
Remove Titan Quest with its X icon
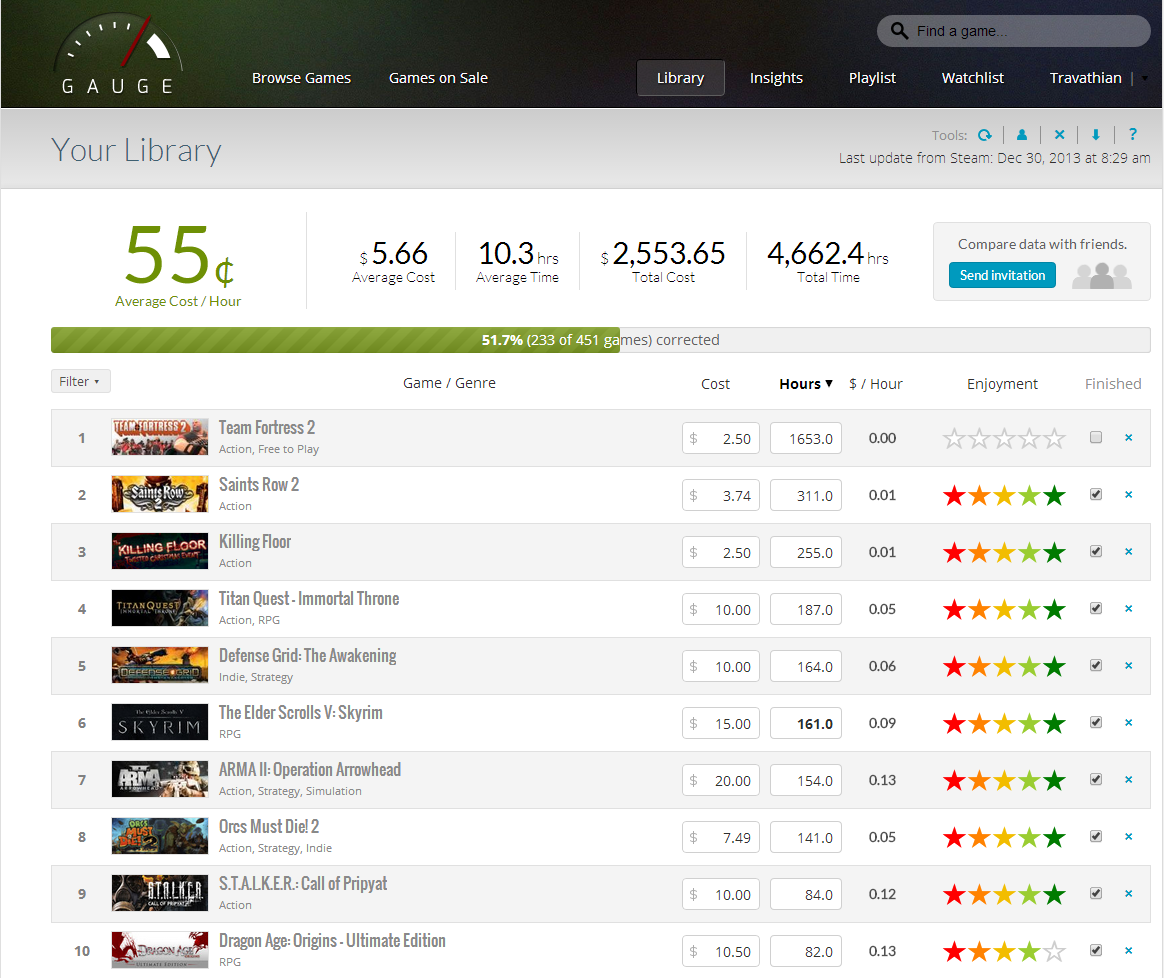pyautogui.click(x=1128, y=609)
